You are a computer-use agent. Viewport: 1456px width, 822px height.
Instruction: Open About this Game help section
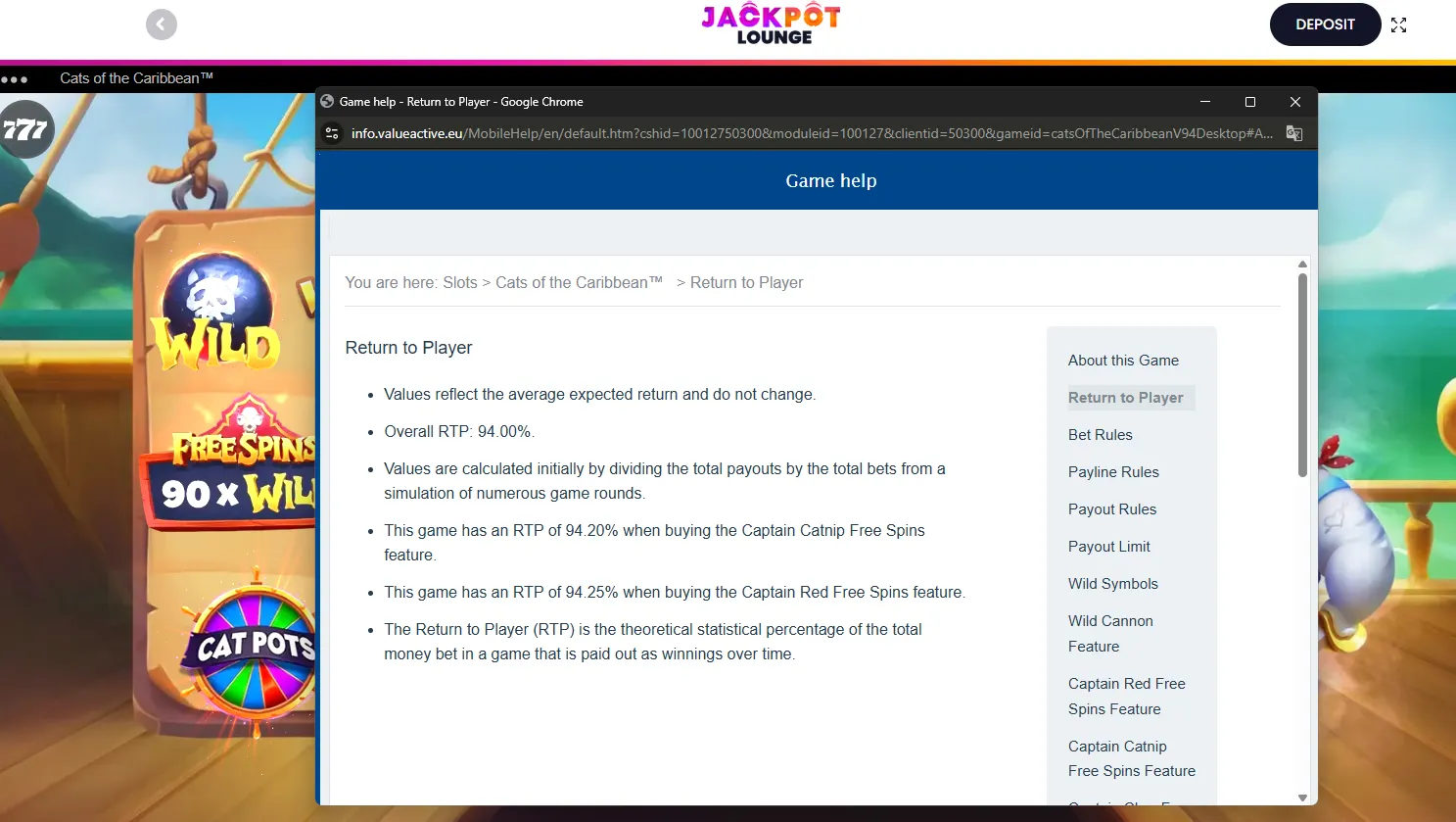point(1123,361)
